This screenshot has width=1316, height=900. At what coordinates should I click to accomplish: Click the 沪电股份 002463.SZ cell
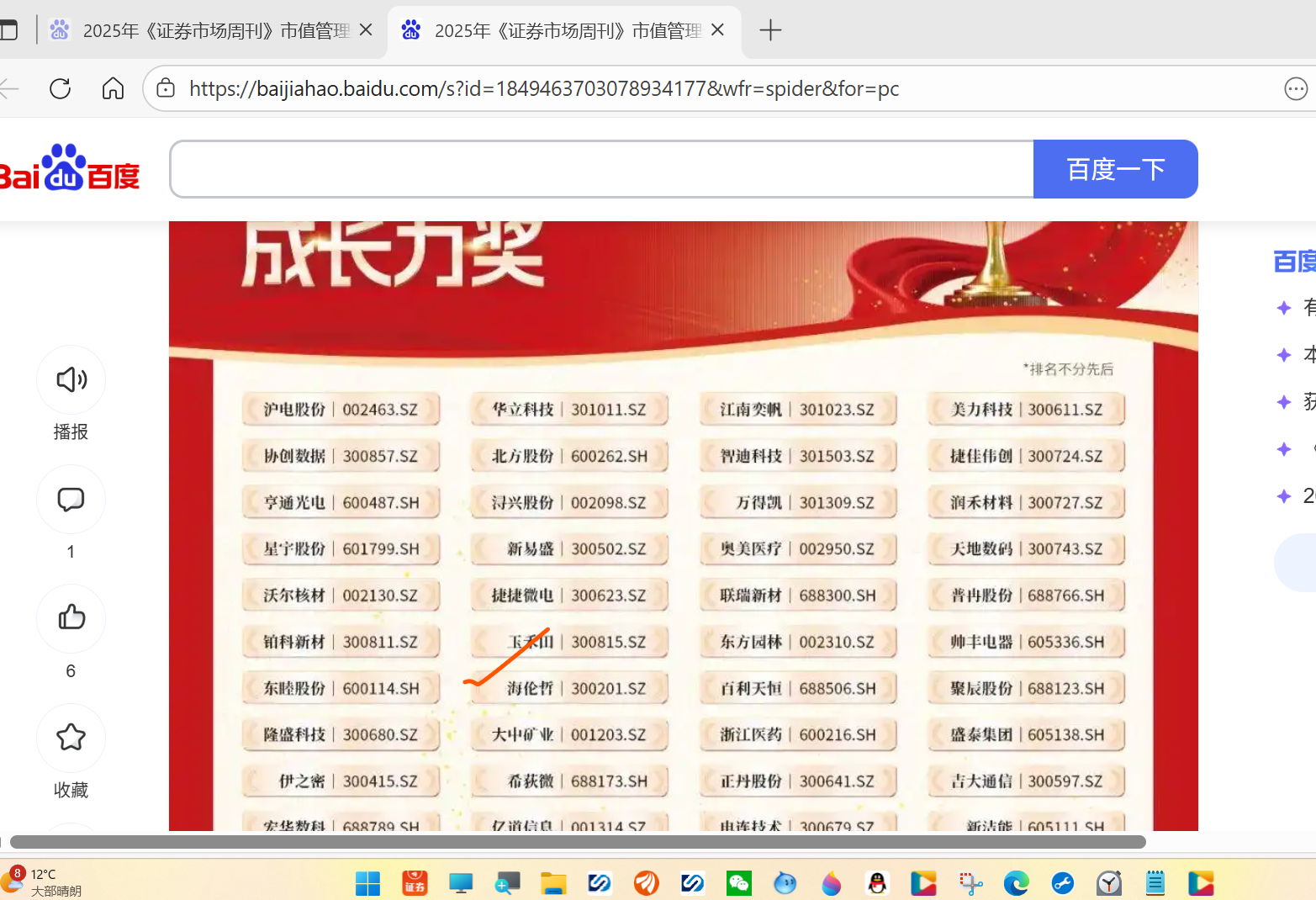[x=341, y=410]
